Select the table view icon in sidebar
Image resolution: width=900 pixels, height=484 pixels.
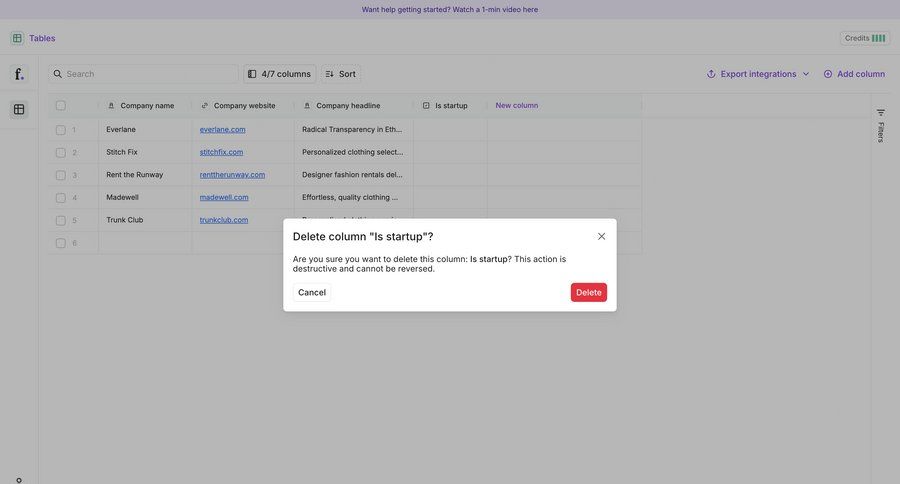(19, 109)
